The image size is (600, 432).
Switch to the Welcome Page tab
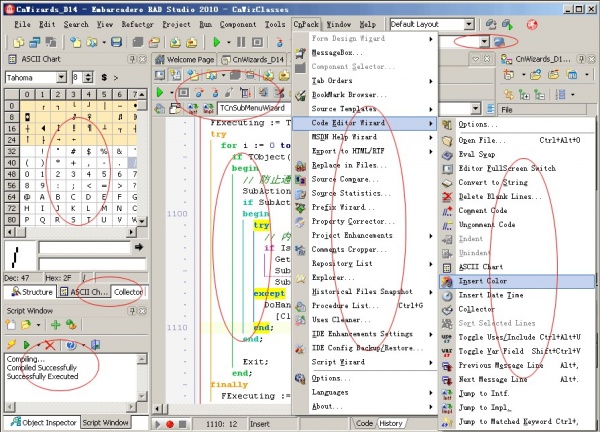190,60
